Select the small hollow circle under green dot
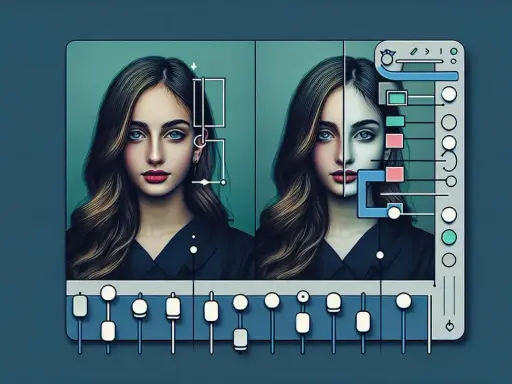The width and height of the screenshot is (512, 384). (453, 61)
